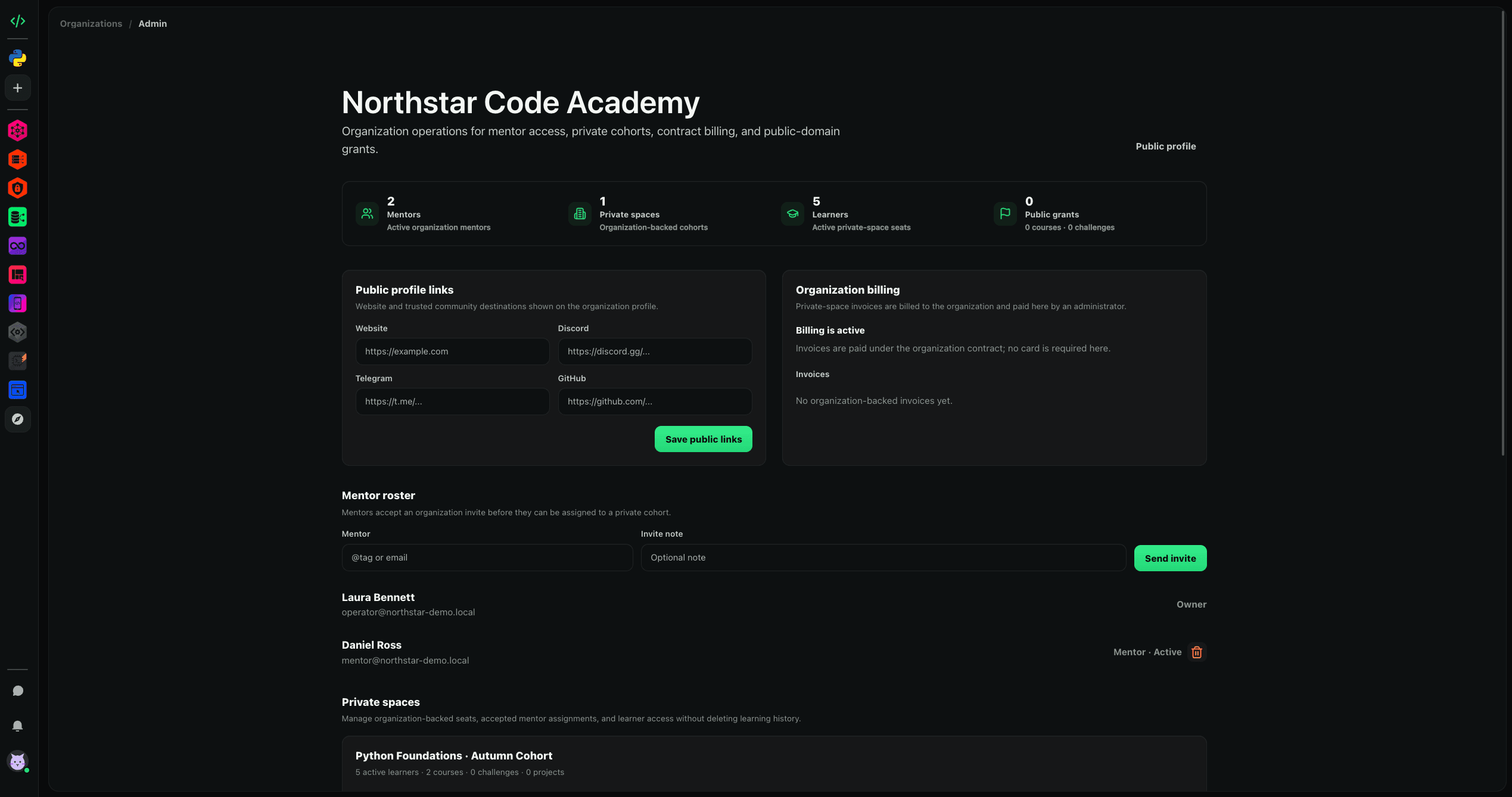Open the green code logo home icon
Viewport: 1512px width, 797px height.
(x=18, y=21)
